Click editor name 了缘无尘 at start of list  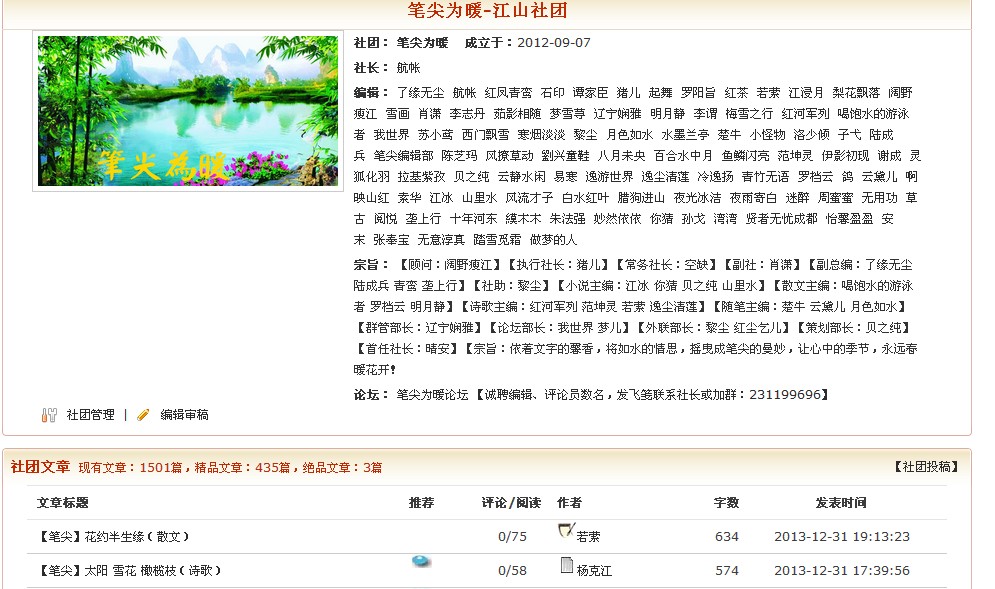(420, 93)
